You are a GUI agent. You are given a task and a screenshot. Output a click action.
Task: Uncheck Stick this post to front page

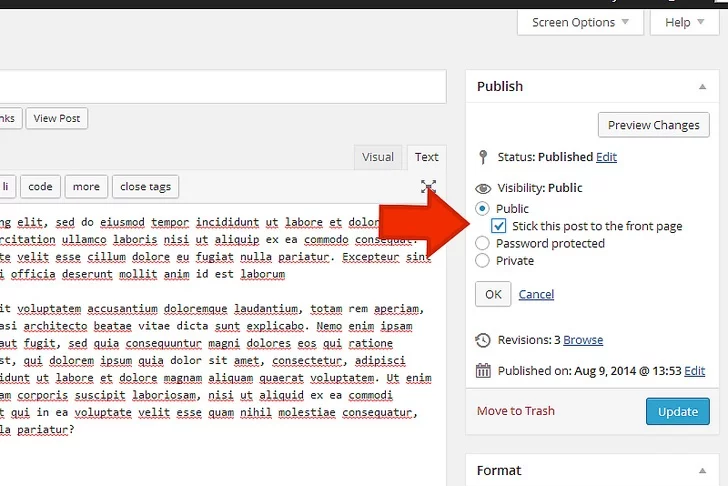(x=500, y=226)
